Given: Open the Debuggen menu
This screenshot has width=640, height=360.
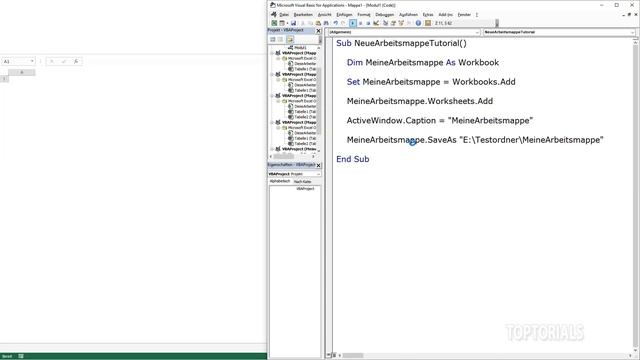Looking at the screenshot, I should [384, 15].
